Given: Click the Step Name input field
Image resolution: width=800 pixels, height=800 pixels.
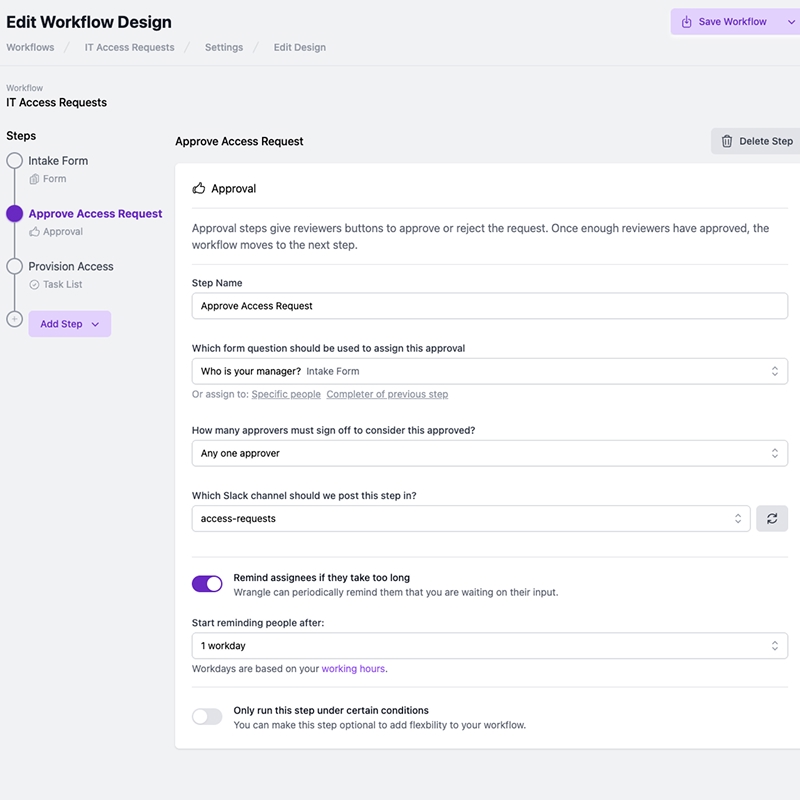Looking at the screenshot, I should click(x=489, y=306).
